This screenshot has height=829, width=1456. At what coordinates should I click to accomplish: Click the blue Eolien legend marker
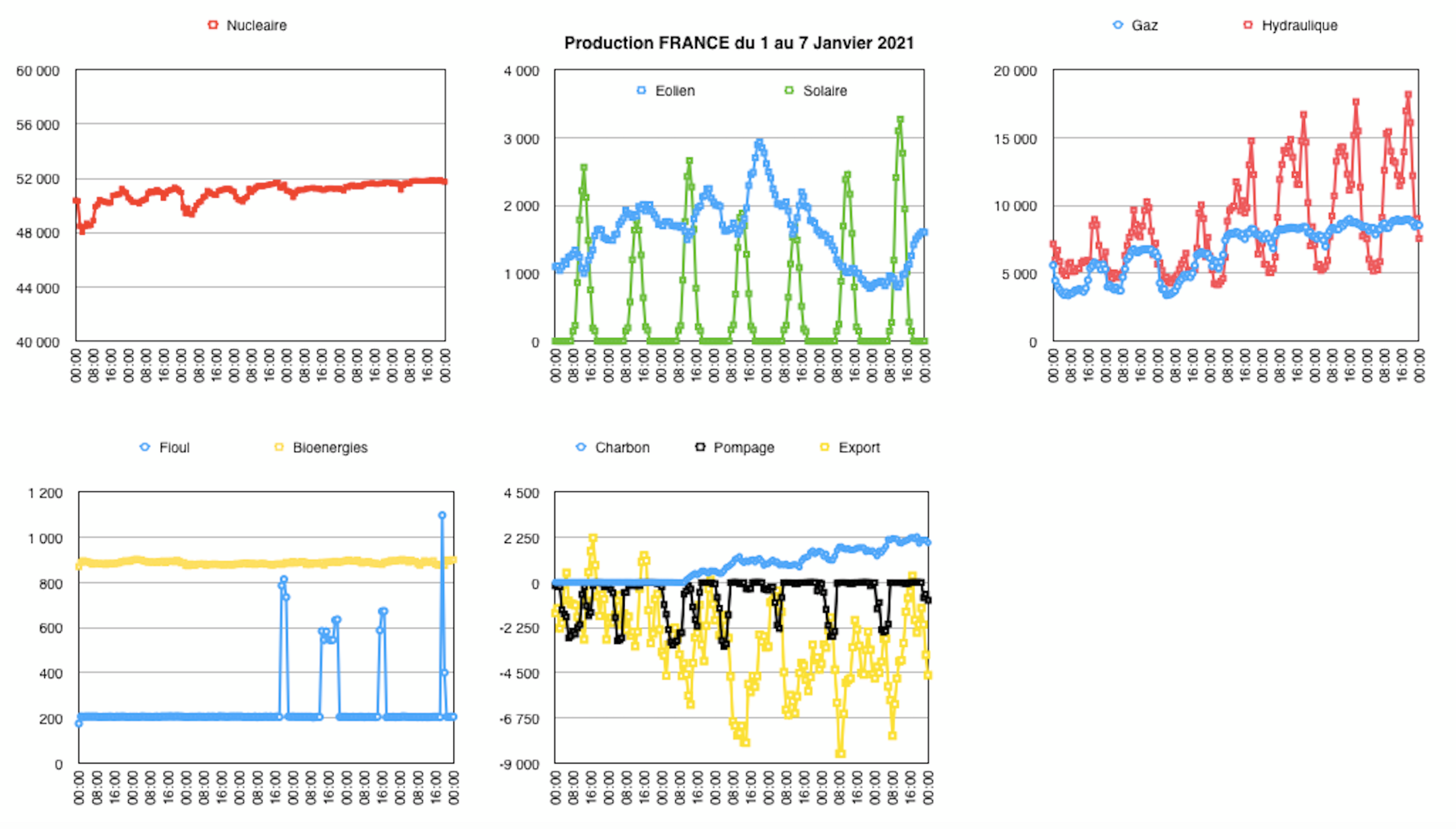(641, 91)
